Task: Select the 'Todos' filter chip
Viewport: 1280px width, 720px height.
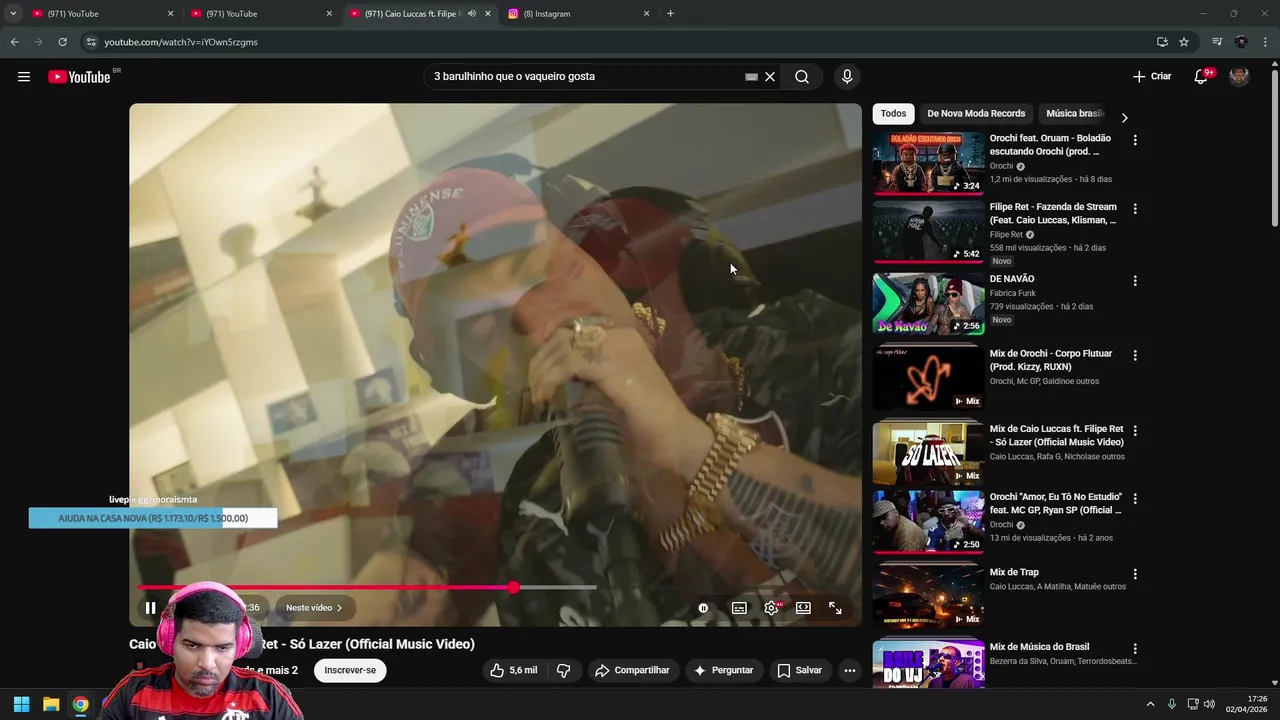Action: tap(893, 114)
